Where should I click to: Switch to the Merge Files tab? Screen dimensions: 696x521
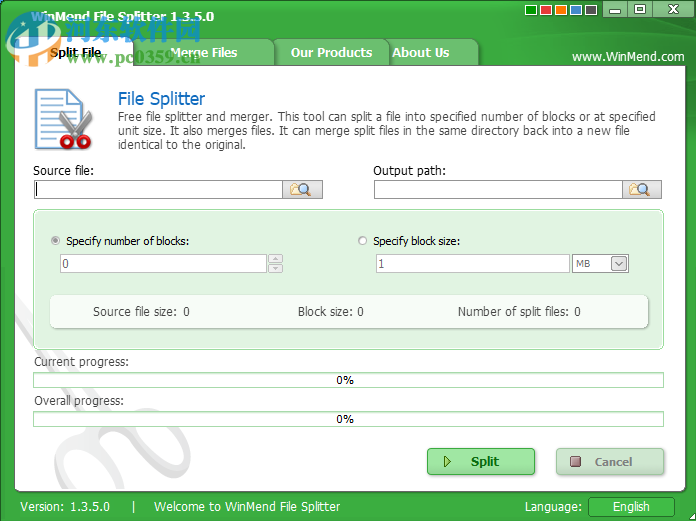(x=204, y=52)
